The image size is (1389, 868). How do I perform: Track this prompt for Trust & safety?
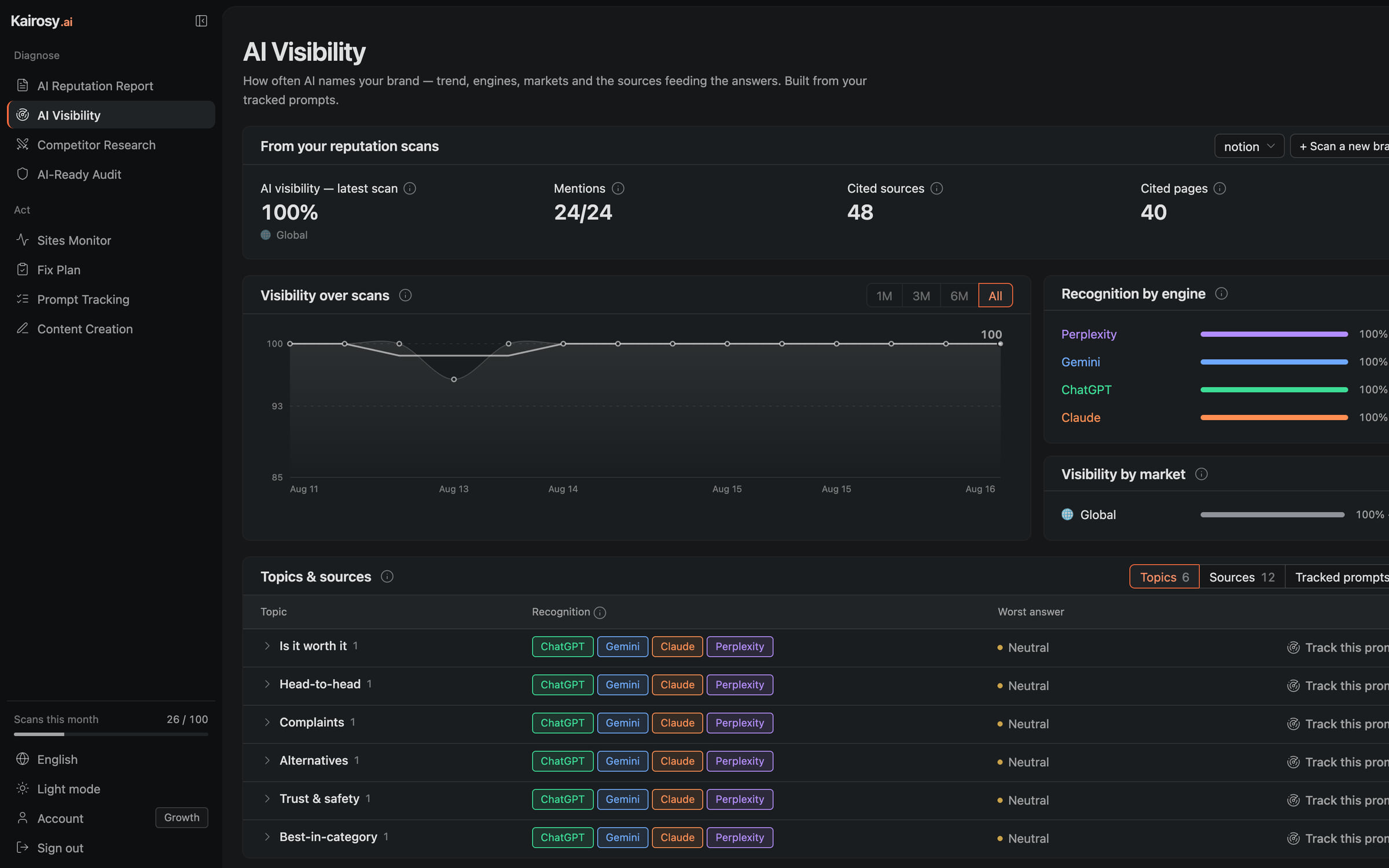coord(1338,800)
